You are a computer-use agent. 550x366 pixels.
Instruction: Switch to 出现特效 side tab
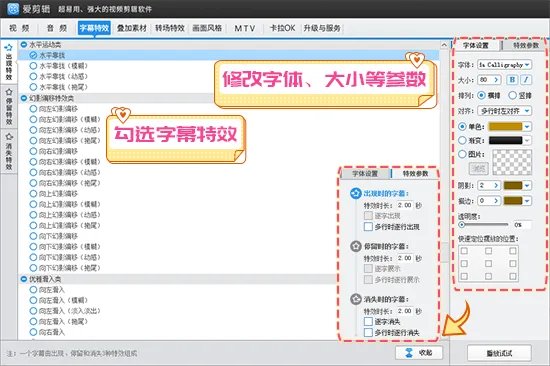[x=9, y=62]
